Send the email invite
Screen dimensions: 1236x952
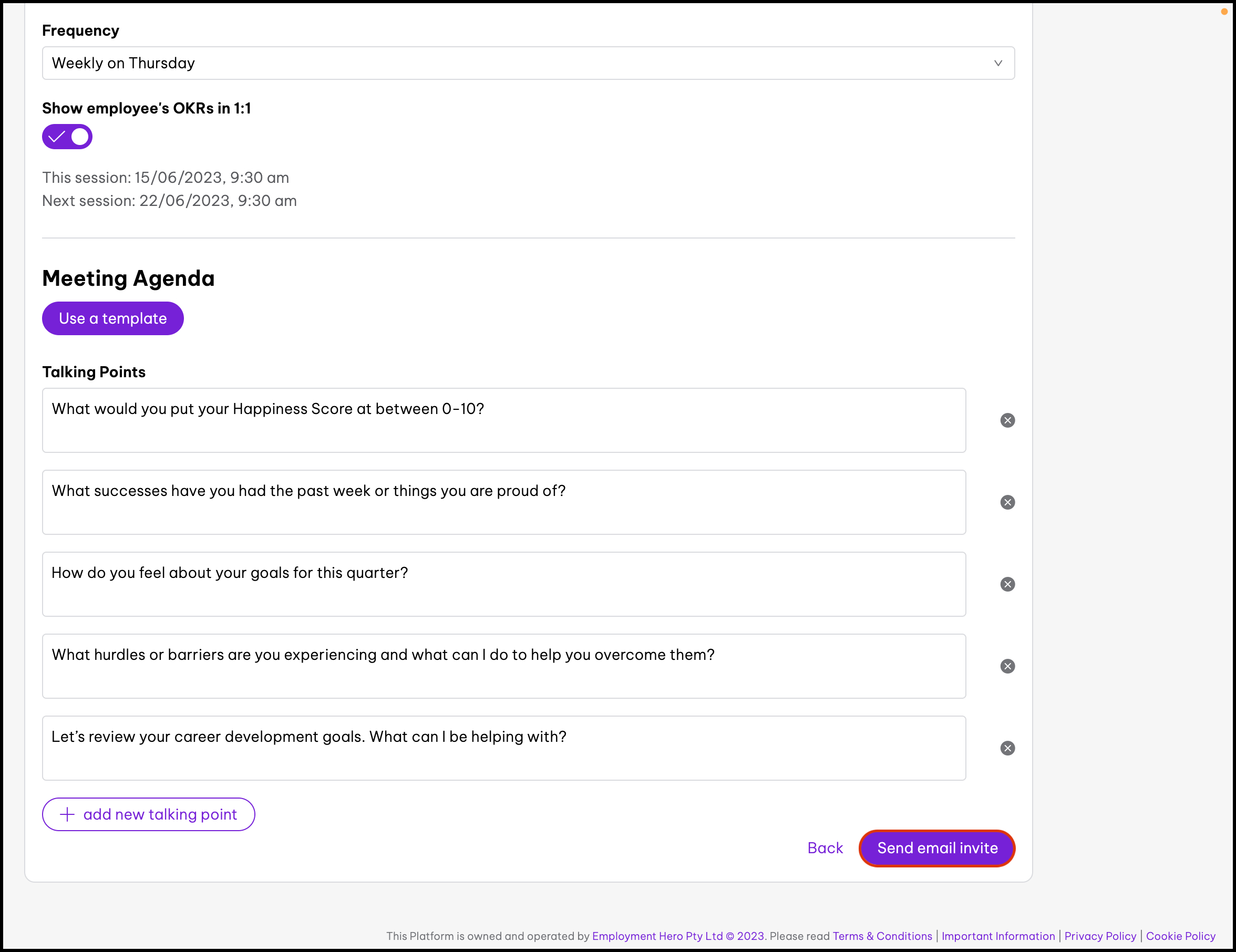pyautogui.click(x=936, y=848)
